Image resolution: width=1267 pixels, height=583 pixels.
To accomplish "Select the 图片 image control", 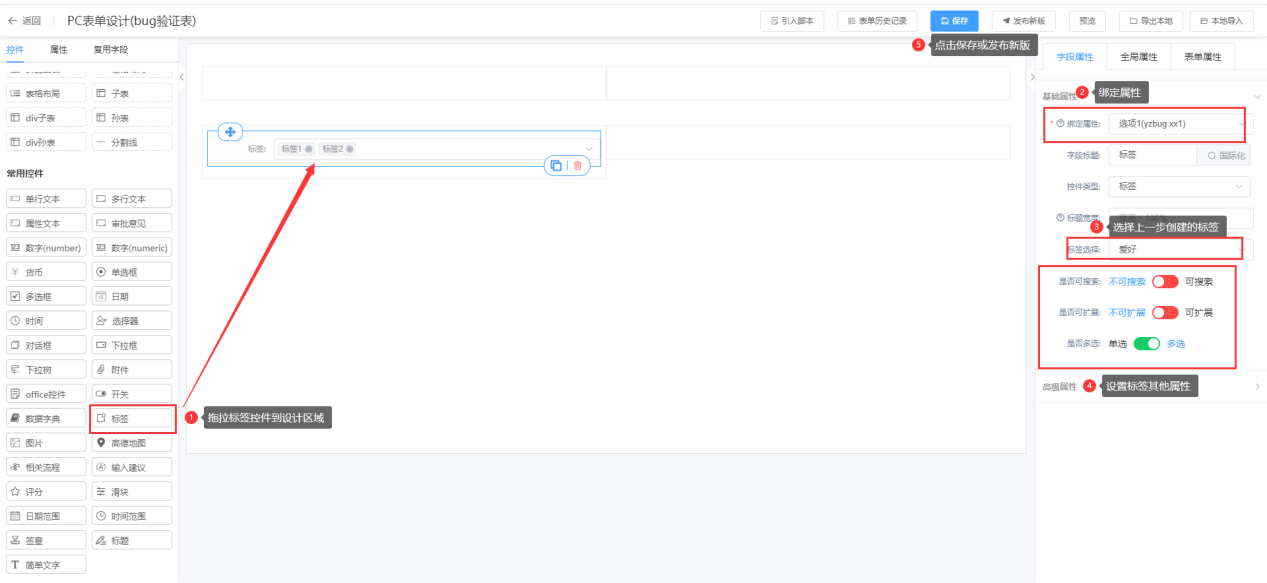I will coord(46,442).
